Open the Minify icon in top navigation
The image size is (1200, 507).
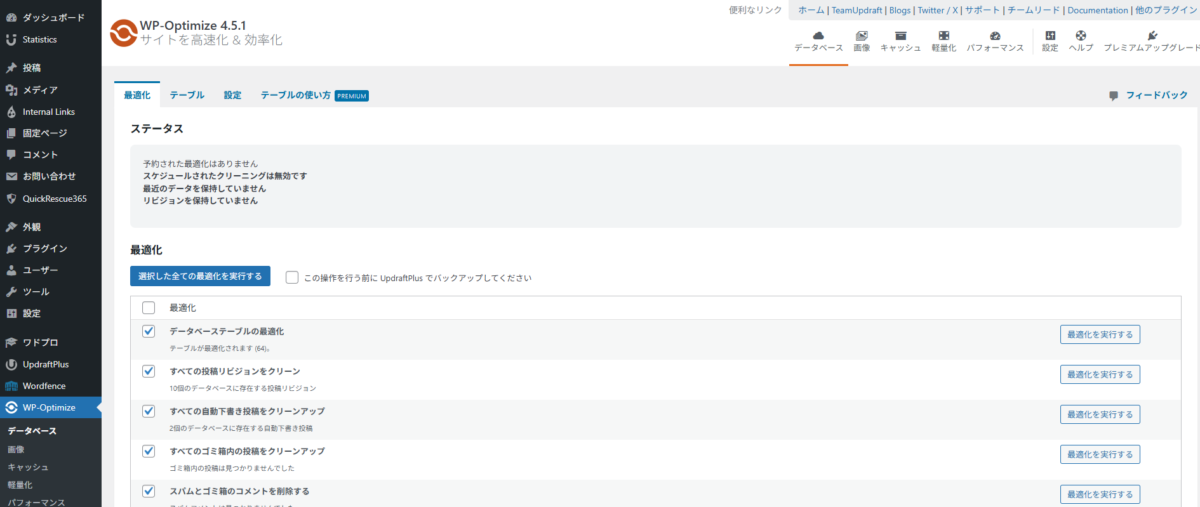(x=944, y=36)
